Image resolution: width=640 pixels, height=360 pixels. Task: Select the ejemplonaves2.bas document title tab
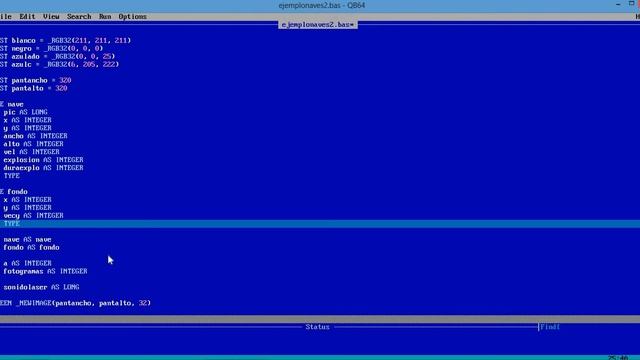[x=318, y=25]
